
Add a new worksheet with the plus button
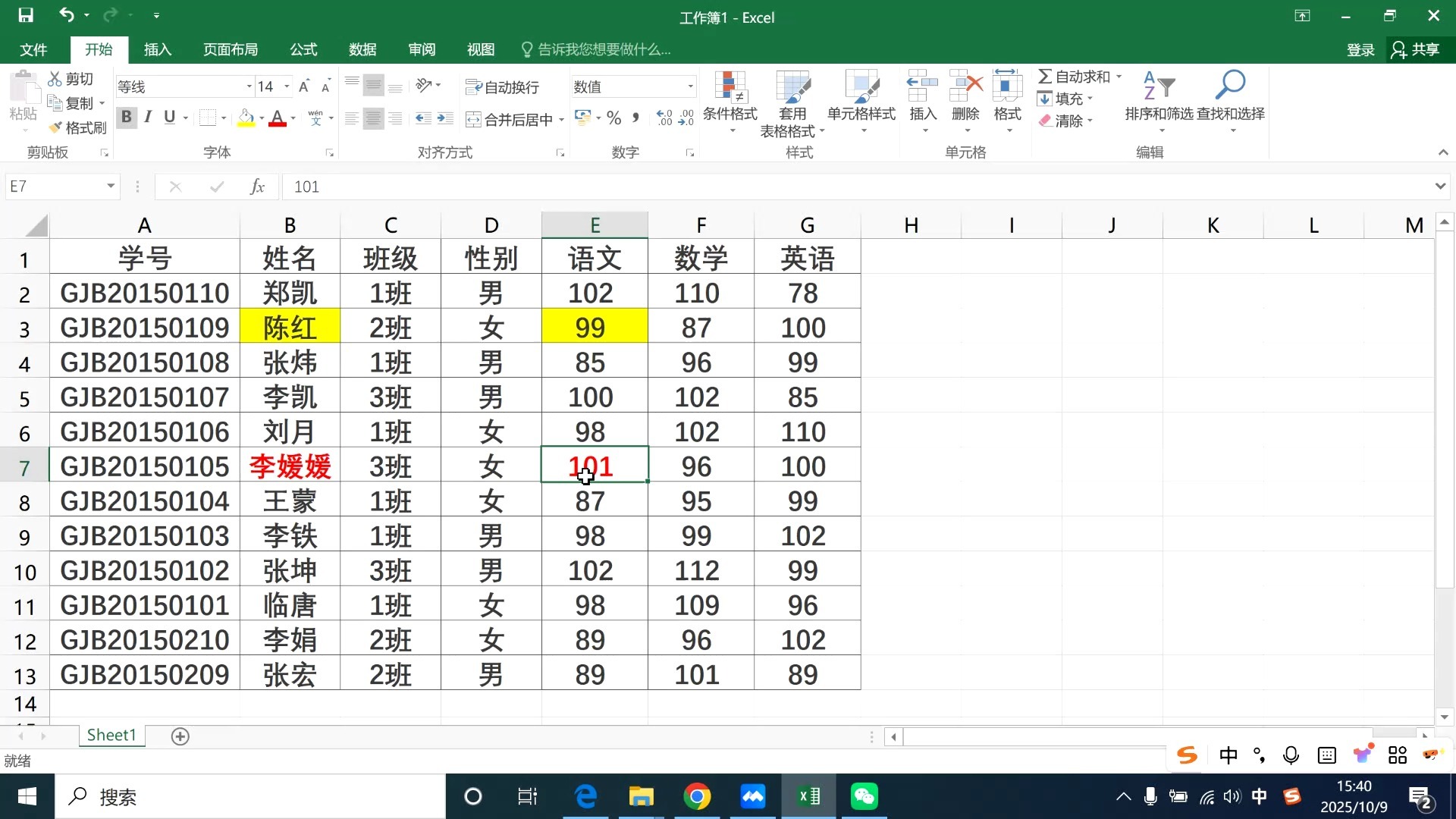tap(180, 735)
